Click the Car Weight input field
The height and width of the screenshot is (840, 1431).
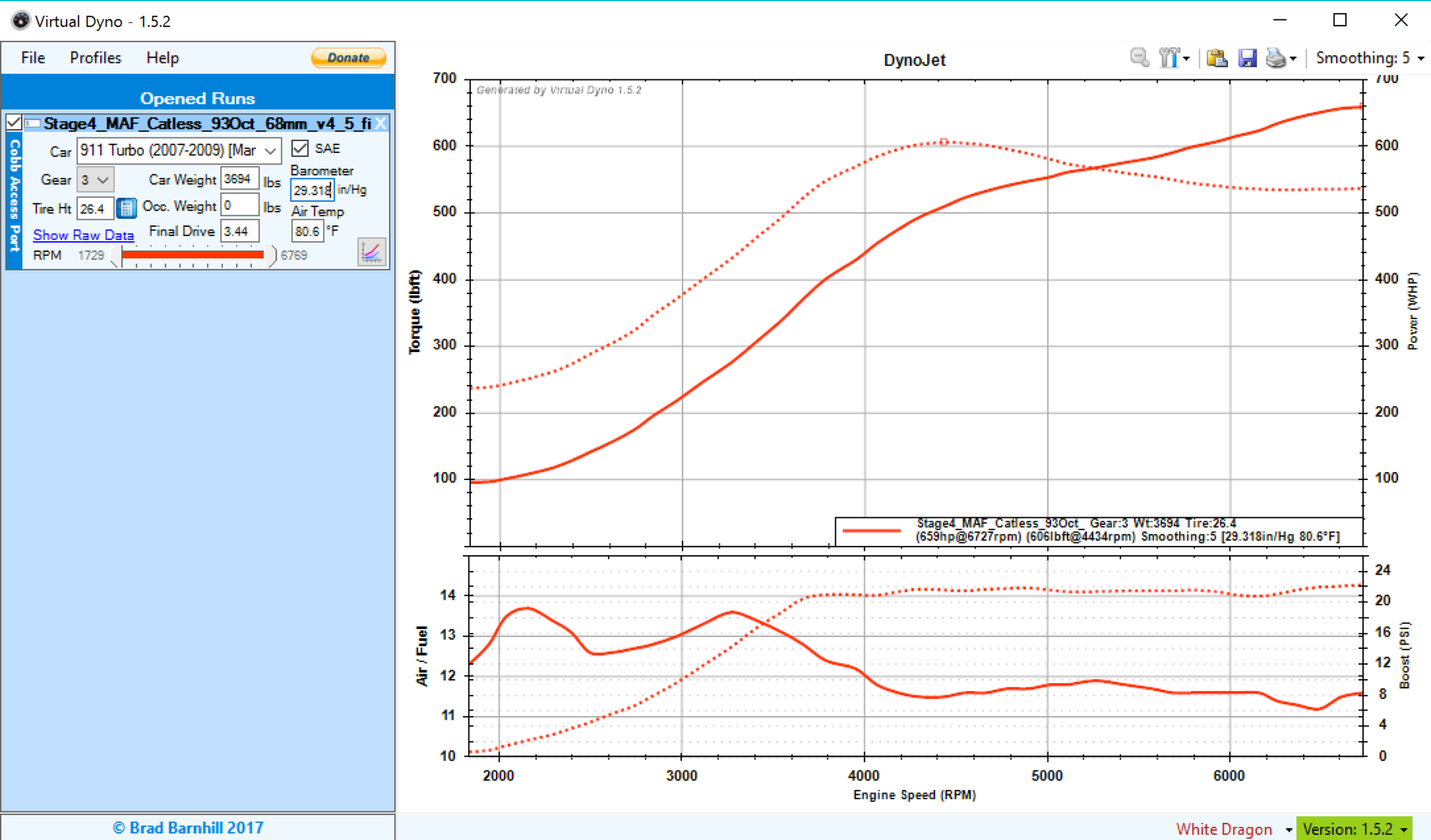(239, 179)
